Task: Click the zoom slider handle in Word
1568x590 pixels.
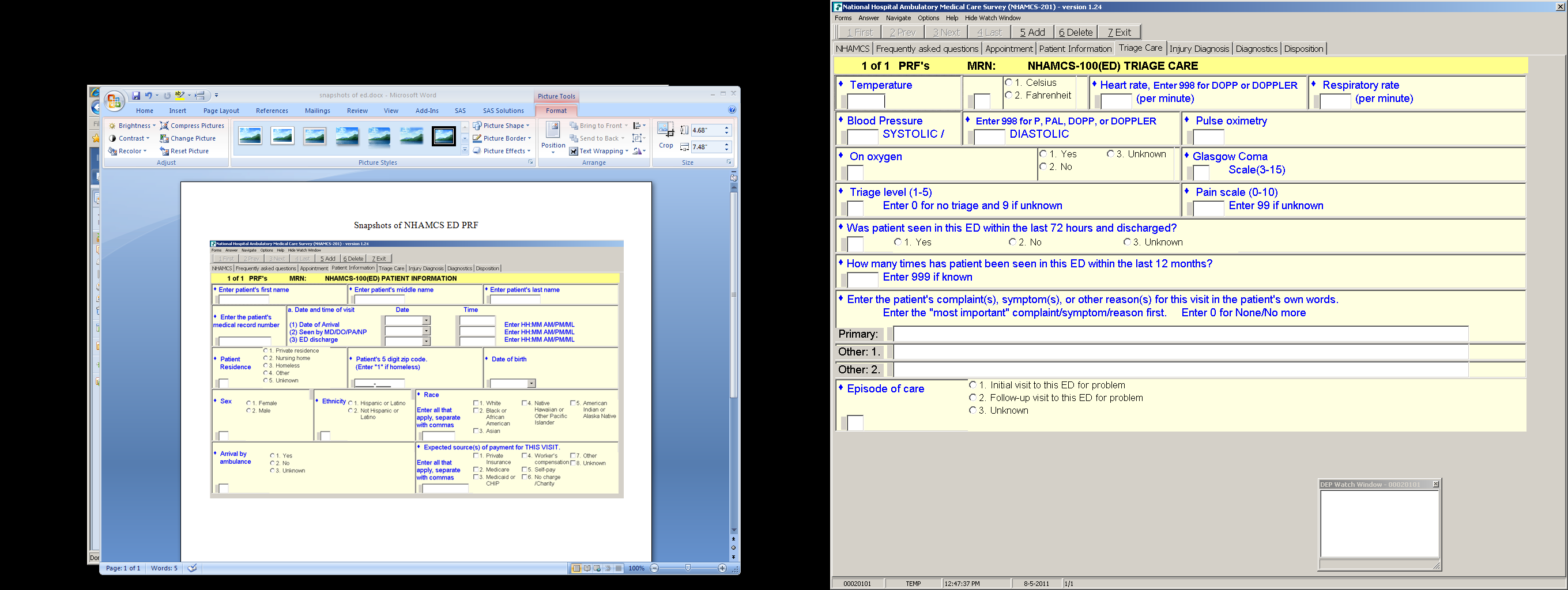Action: click(688, 568)
